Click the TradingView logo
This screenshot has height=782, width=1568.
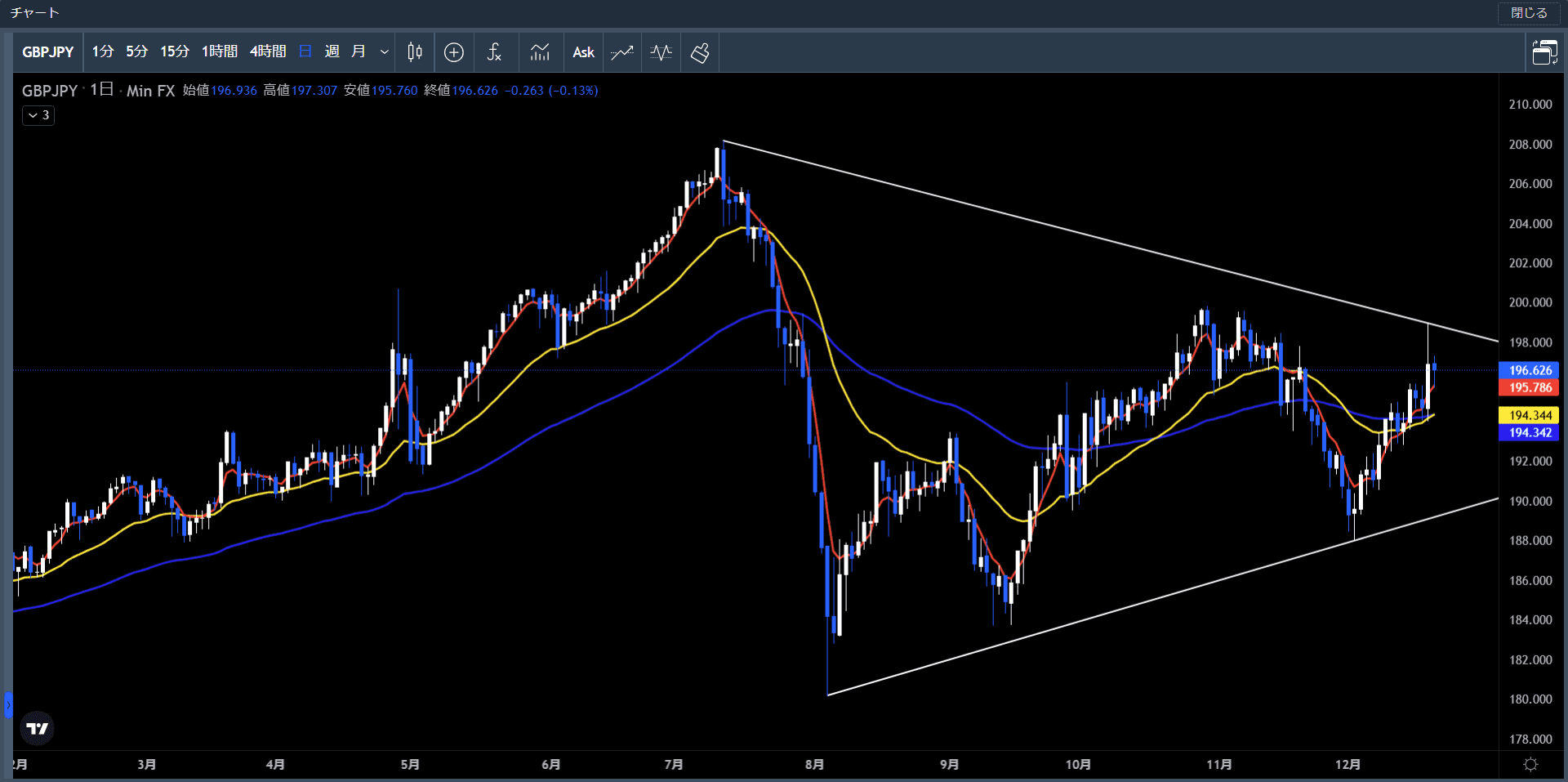tap(37, 728)
